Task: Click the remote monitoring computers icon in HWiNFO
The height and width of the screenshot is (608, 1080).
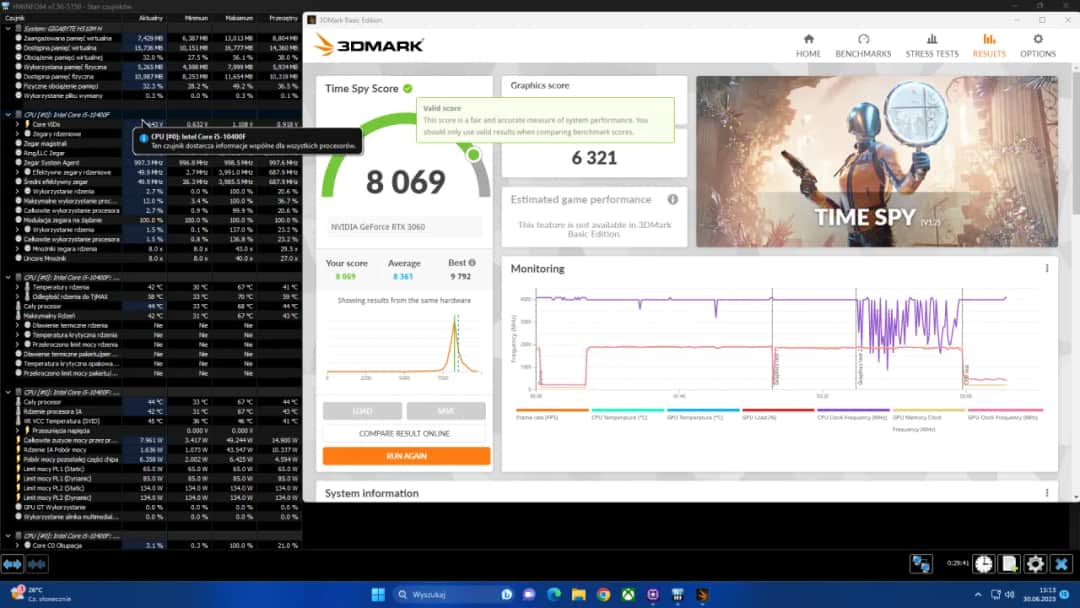Action: (920, 564)
